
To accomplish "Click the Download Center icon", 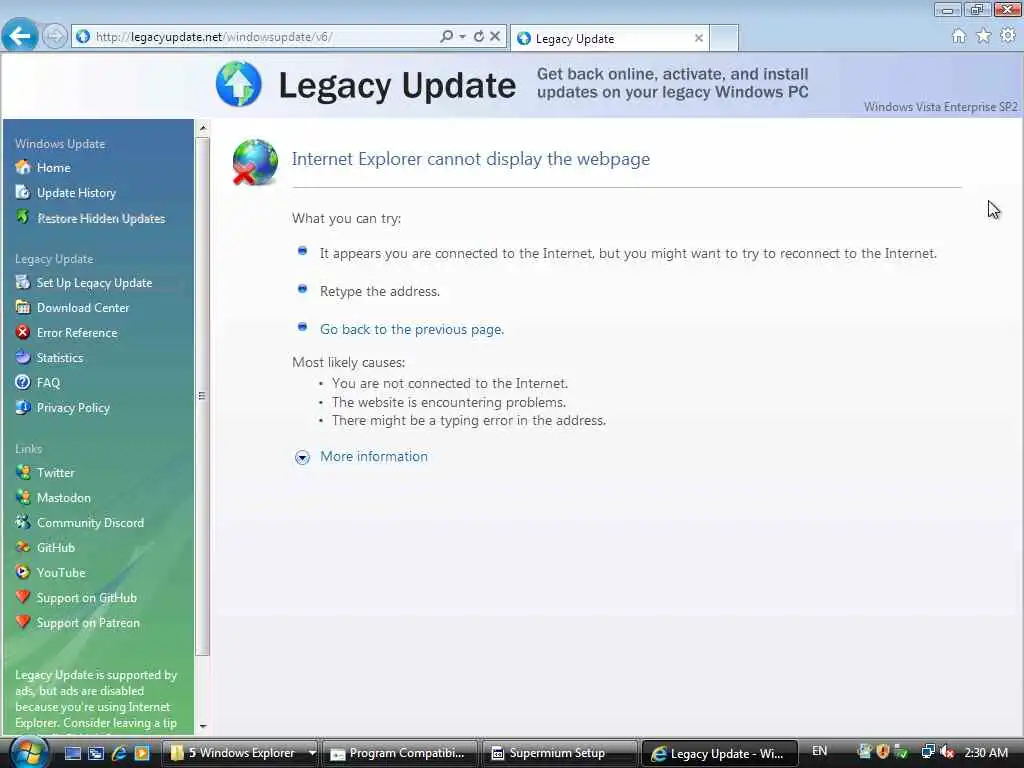I will [x=23, y=307].
